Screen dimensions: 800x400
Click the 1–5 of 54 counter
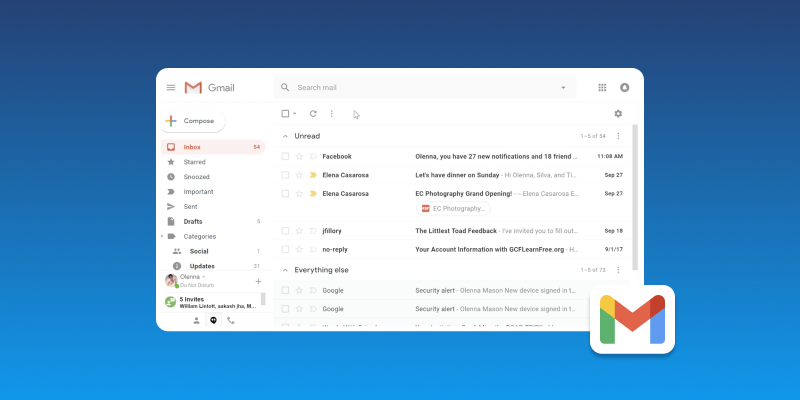coord(593,136)
